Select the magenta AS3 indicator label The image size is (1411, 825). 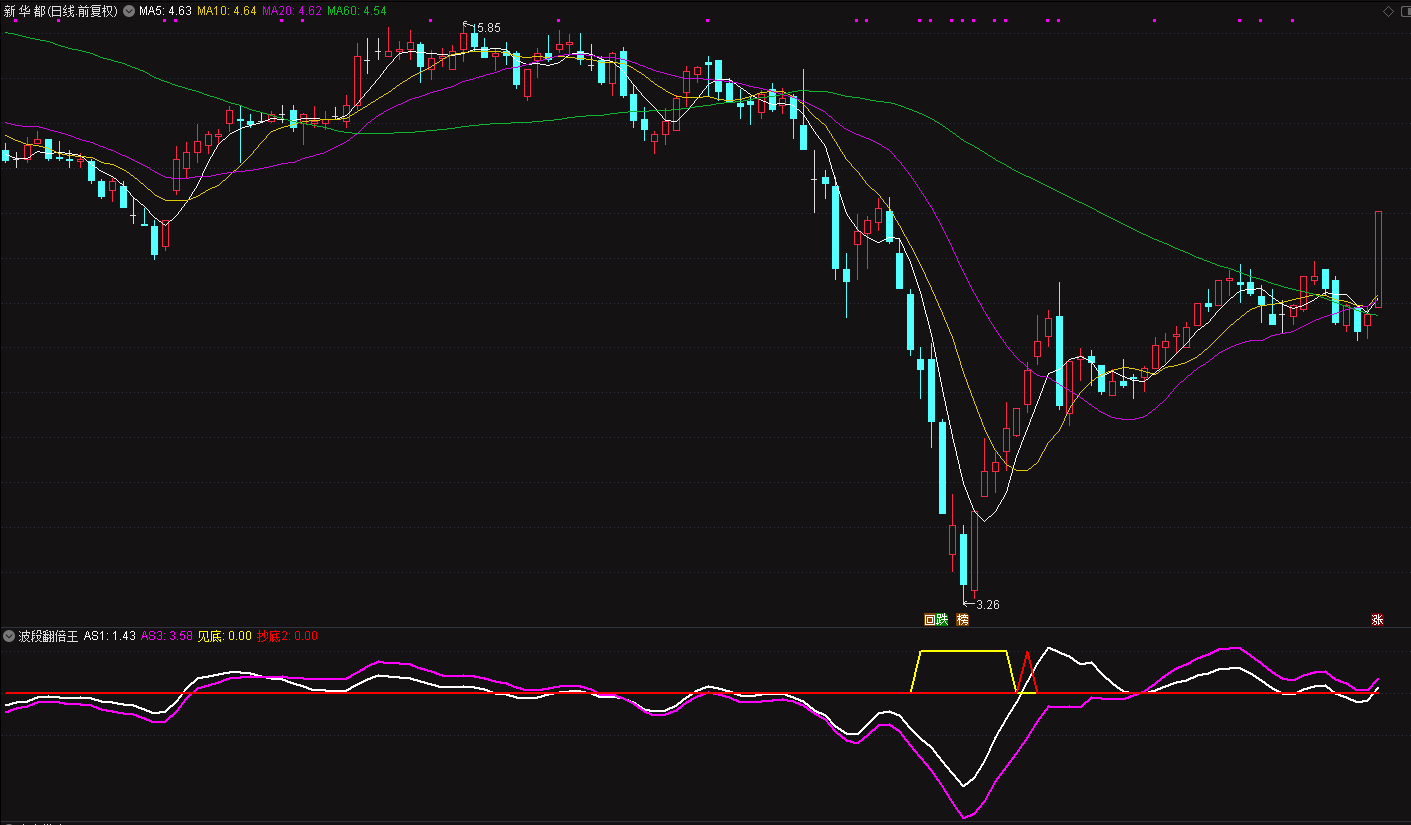[166, 635]
